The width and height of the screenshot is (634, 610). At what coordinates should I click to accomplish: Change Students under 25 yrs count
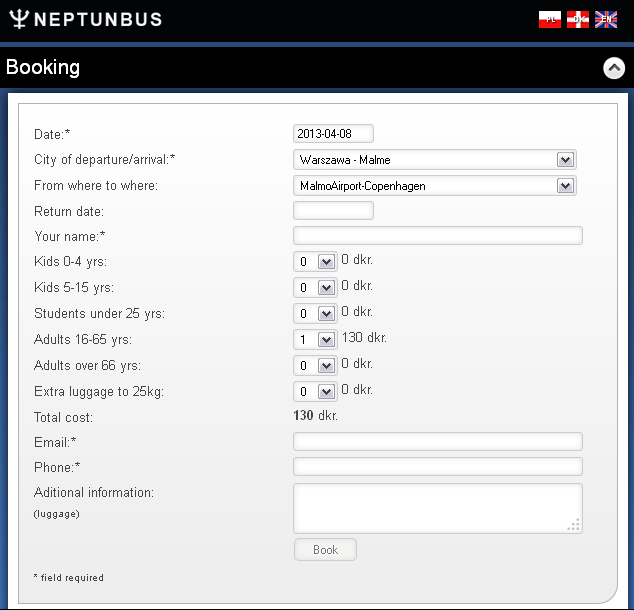[x=314, y=314]
